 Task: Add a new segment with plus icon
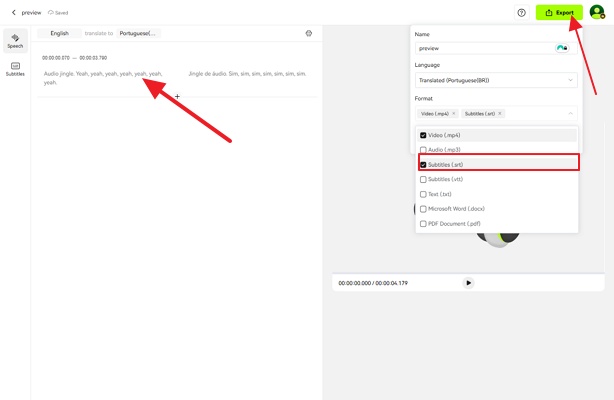[177, 96]
